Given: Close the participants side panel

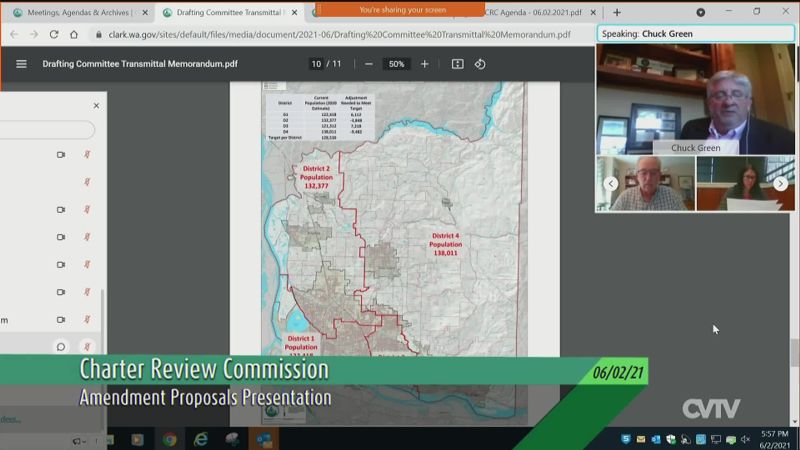Looking at the screenshot, I should (96, 105).
